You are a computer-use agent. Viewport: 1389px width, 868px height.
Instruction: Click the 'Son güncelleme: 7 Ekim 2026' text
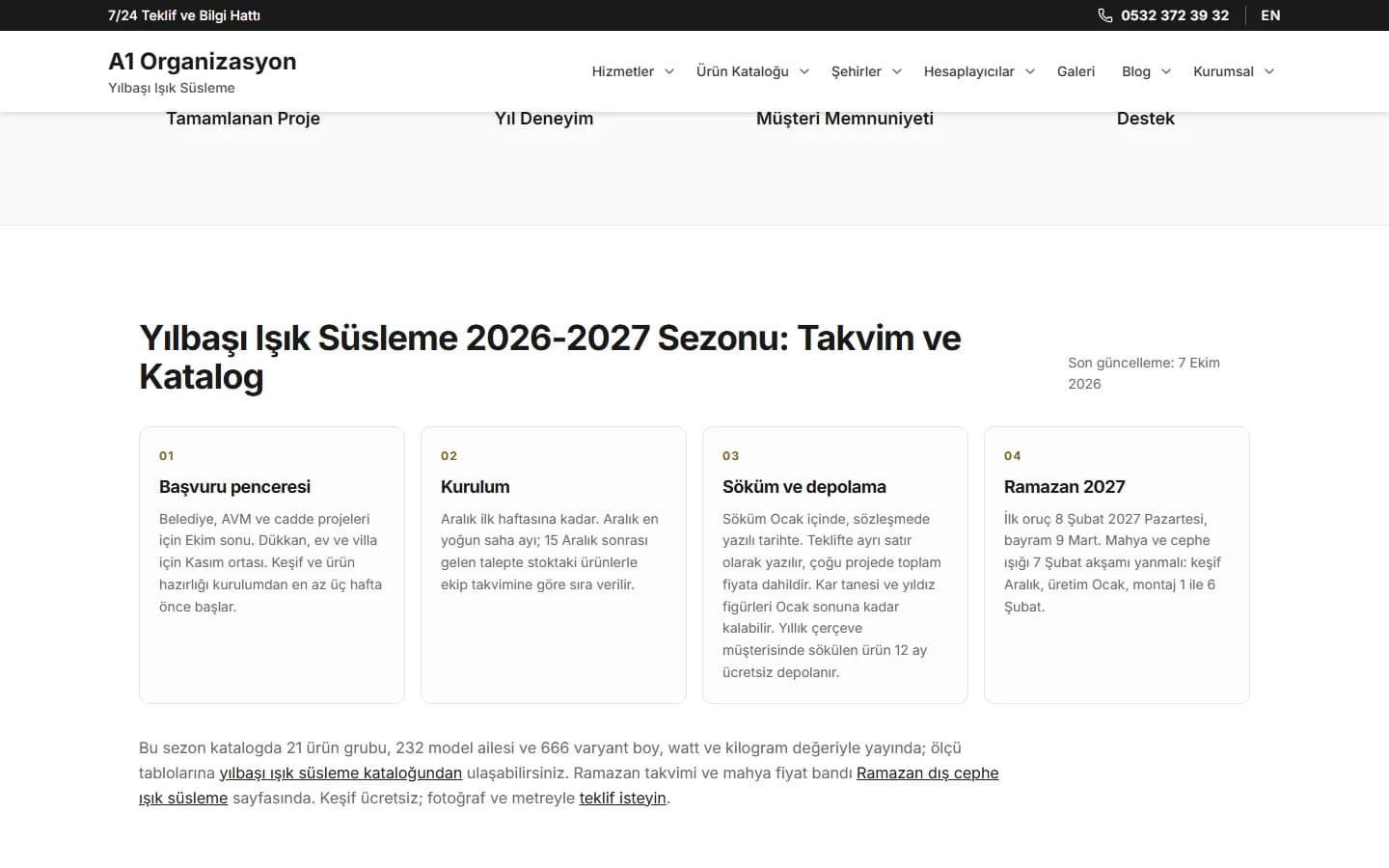click(1144, 373)
